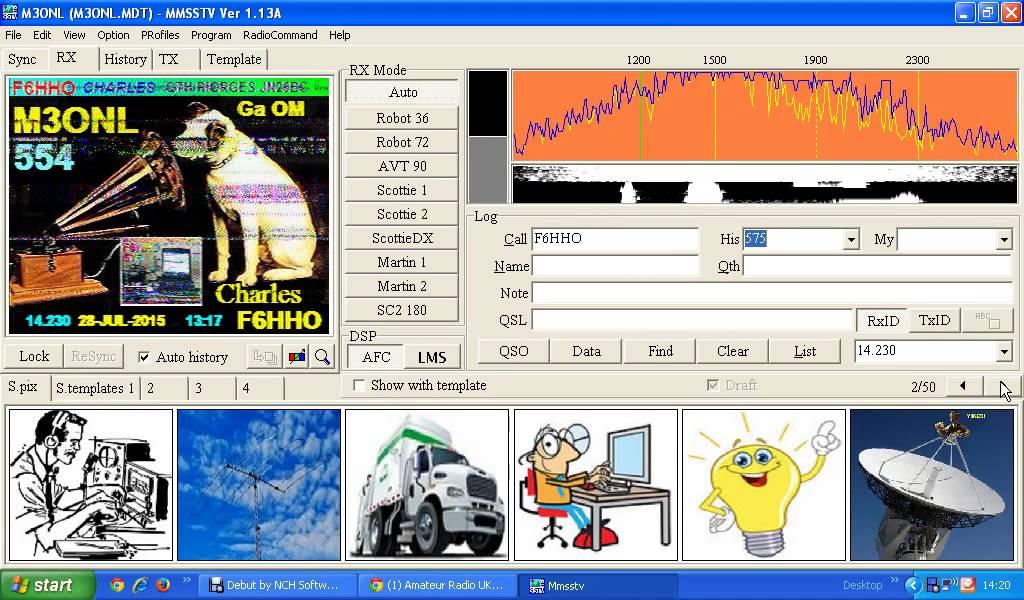The image size is (1024, 600).
Task: Open the PRofiles menu
Action: point(160,35)
